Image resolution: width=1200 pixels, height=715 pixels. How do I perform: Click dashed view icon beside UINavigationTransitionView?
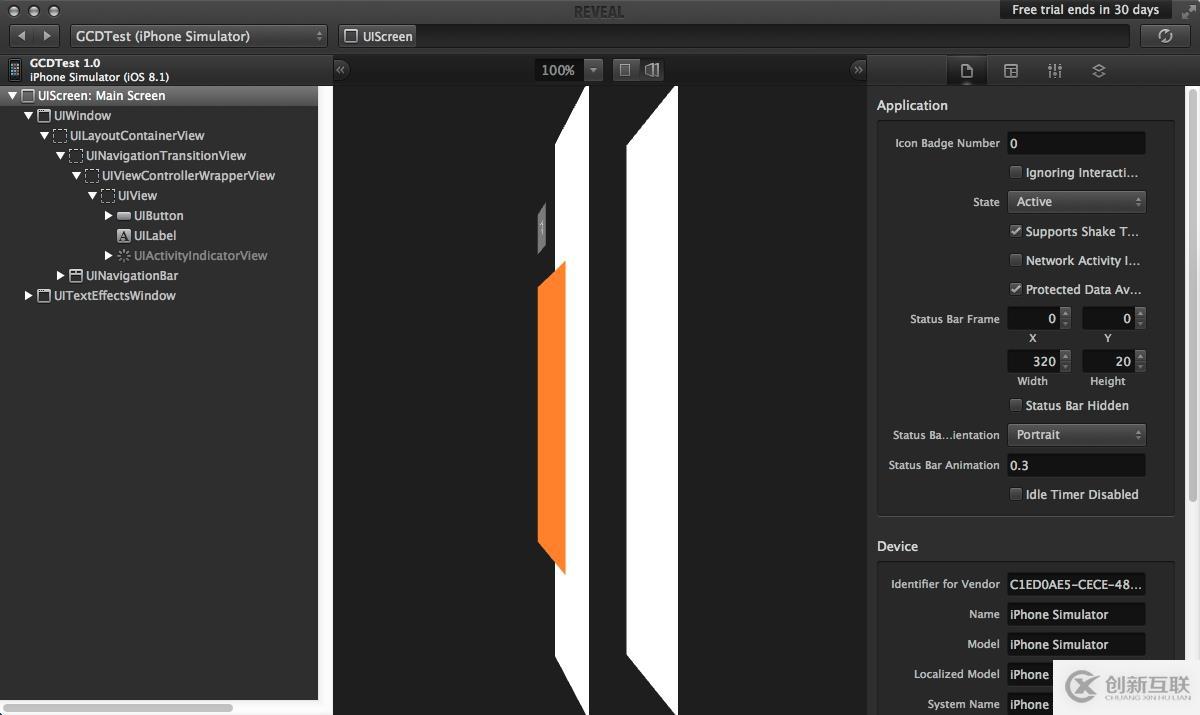coord(76,156)
